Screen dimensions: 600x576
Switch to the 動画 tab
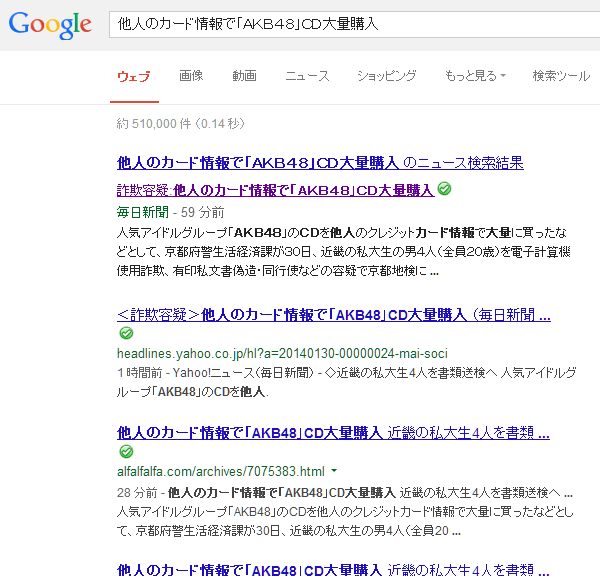click(244, 76)
